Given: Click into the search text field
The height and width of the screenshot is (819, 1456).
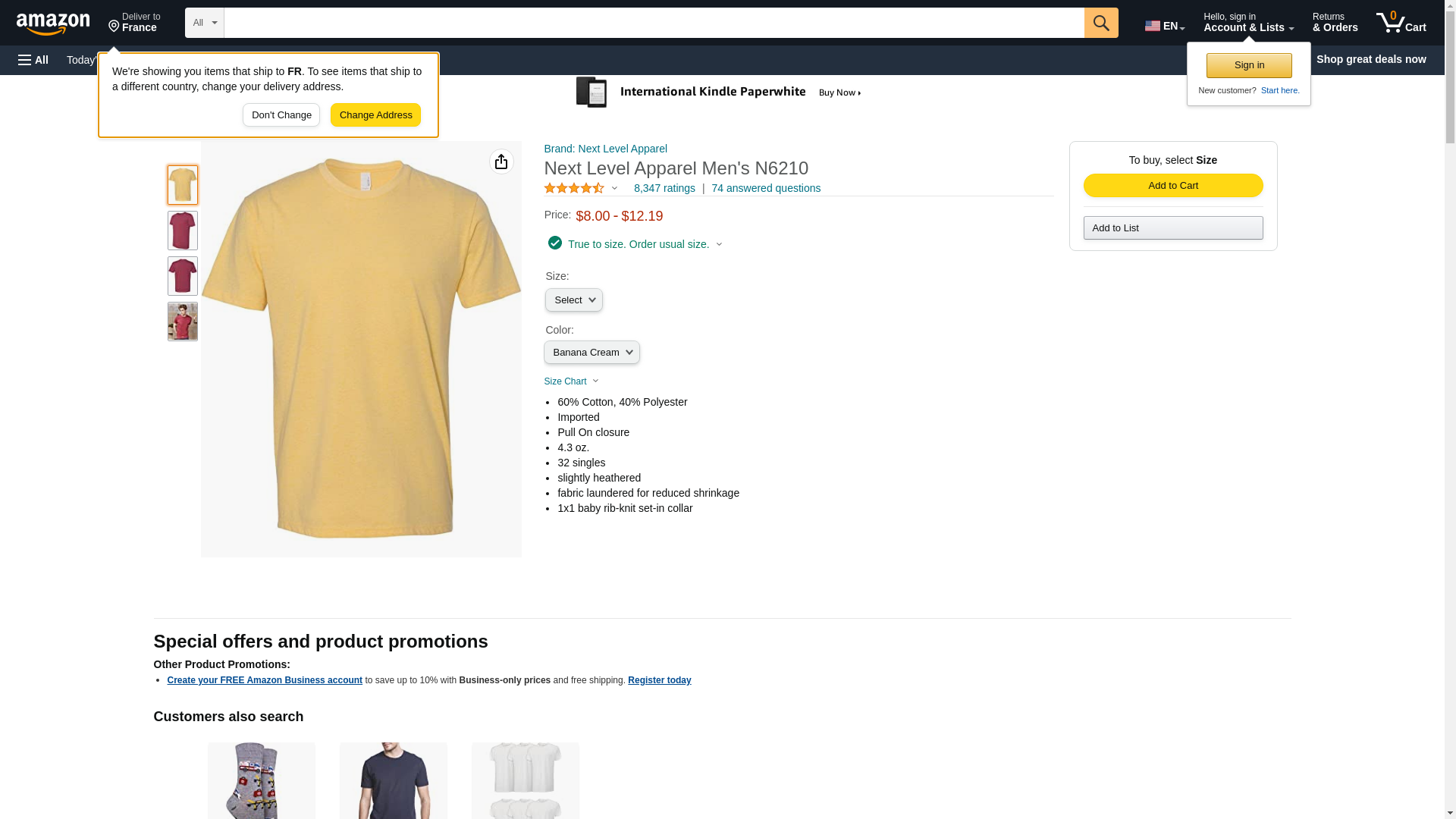Looking at the screenshot, I should pyautogui.click(x=653, y=23).
